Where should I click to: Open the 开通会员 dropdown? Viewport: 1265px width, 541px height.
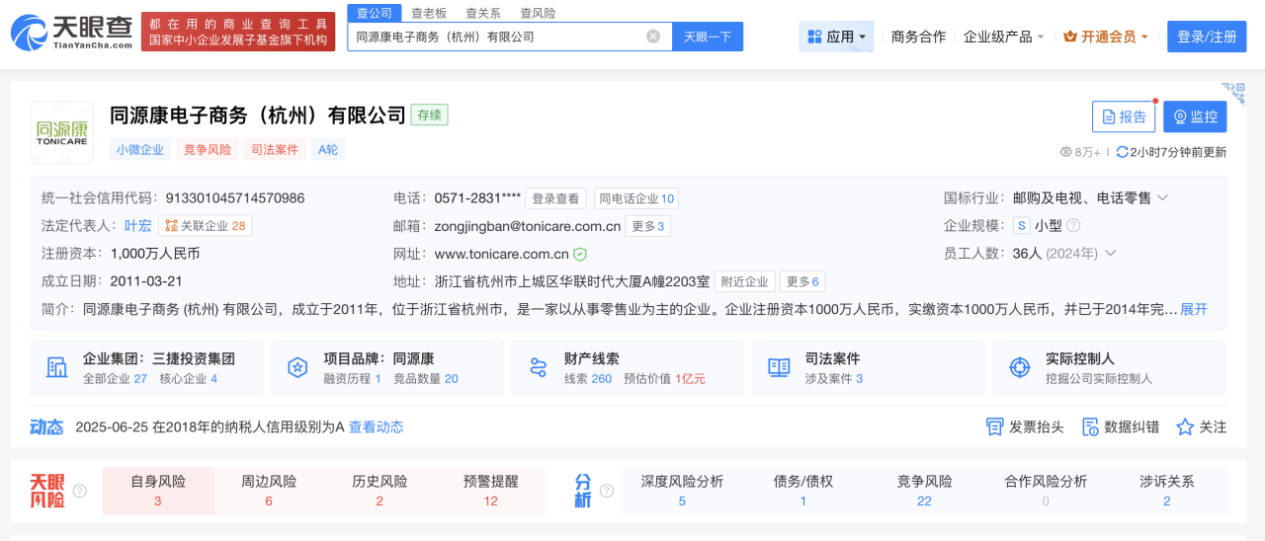(1105, 37)
